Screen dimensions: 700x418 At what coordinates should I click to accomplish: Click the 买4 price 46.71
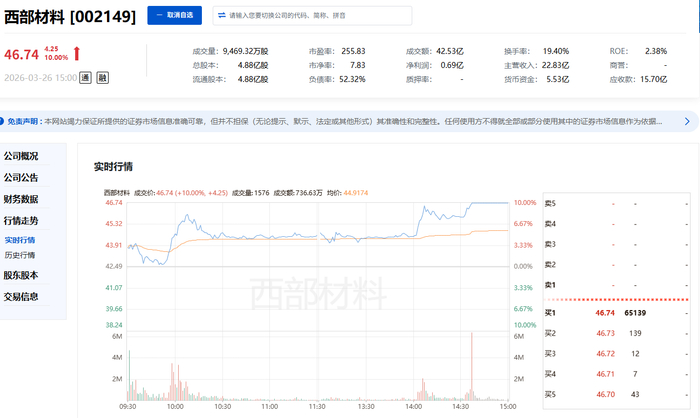click(x=605, y=374)
